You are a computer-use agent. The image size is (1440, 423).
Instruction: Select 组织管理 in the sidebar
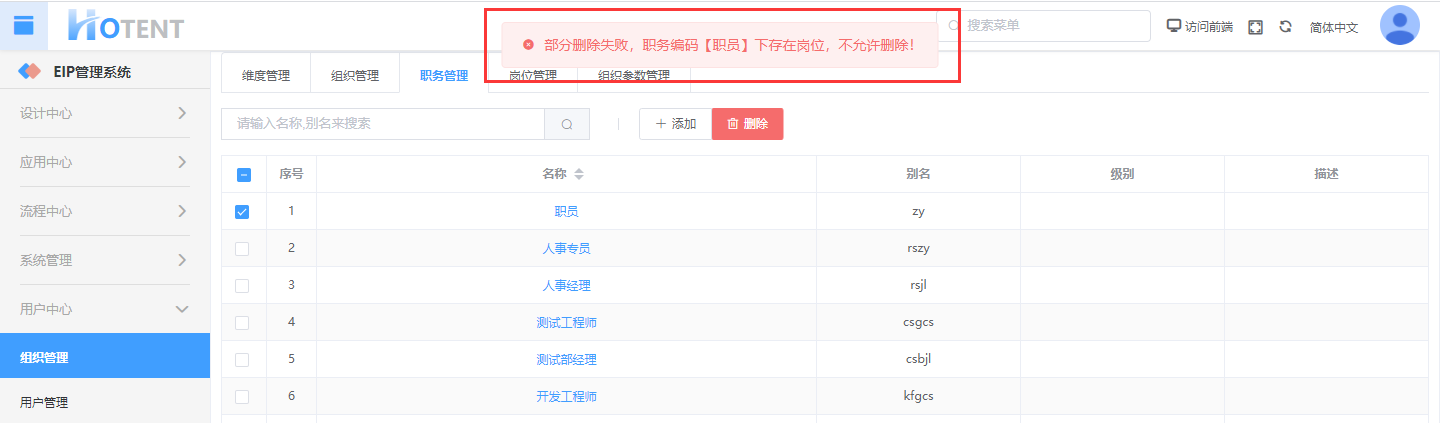tap(105, 357)
